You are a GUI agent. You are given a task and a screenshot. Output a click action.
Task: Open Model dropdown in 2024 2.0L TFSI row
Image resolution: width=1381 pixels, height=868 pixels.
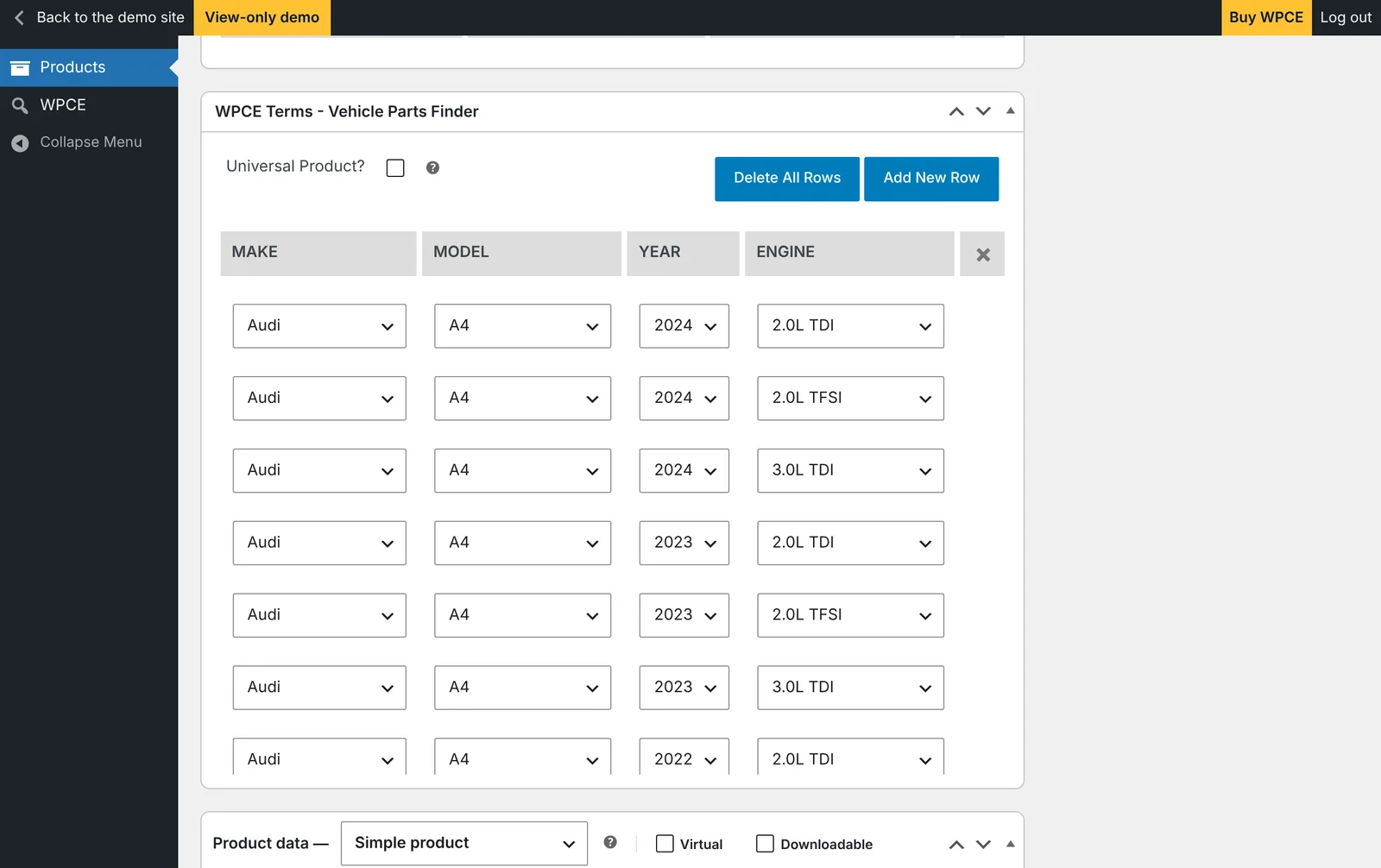[522, 399]
